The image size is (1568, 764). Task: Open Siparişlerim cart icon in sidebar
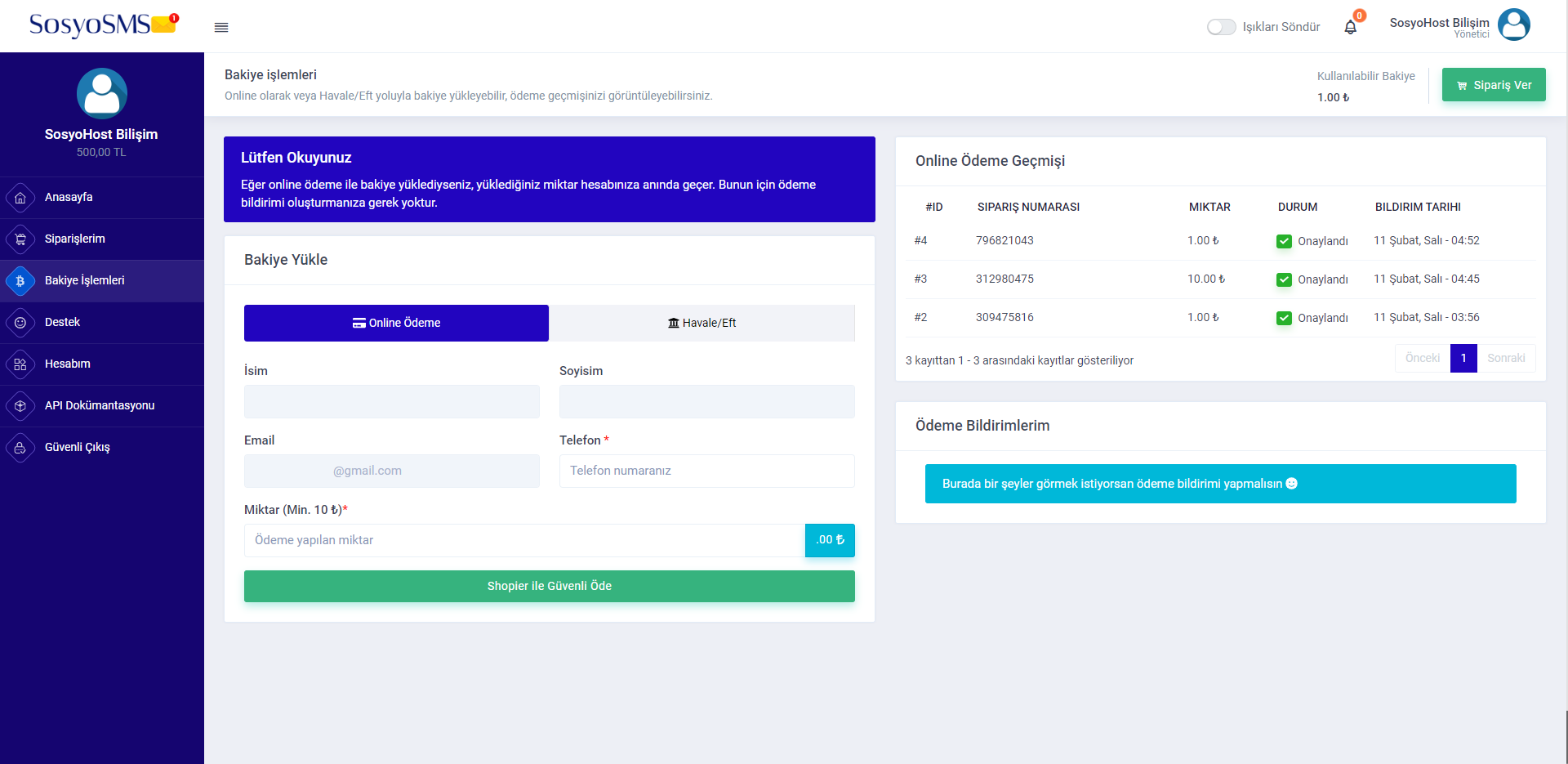pos(20,239)
